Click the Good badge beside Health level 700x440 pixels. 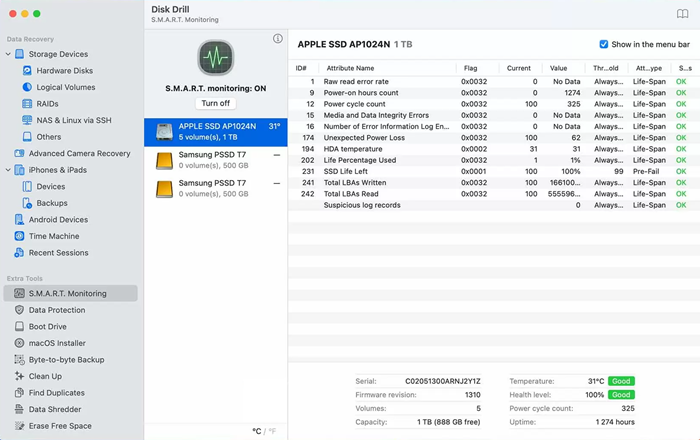621,395
